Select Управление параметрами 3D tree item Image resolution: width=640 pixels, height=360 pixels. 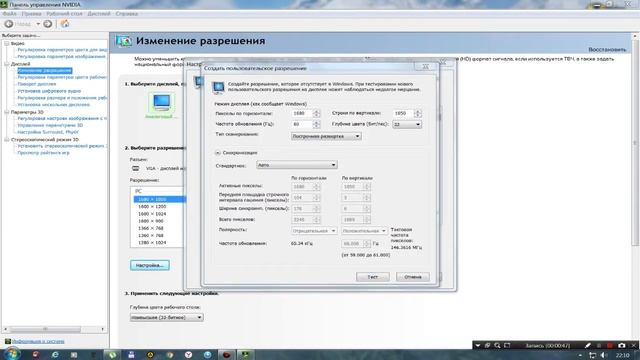(x=50, y=125)
